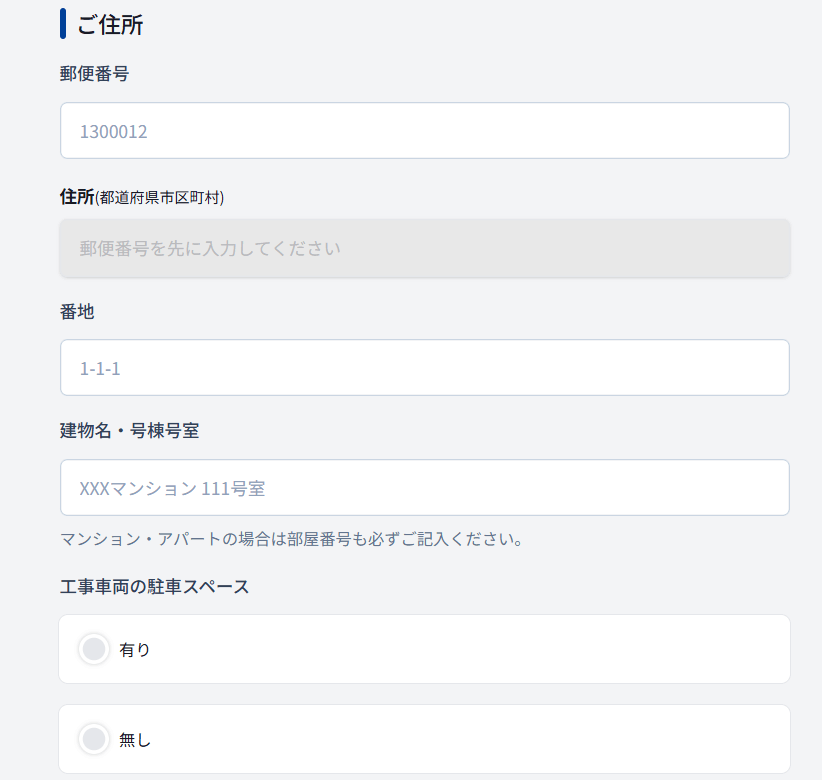822x780 pixels.
Task: Click the 郵便番号 field label
Action: (94, 73)
